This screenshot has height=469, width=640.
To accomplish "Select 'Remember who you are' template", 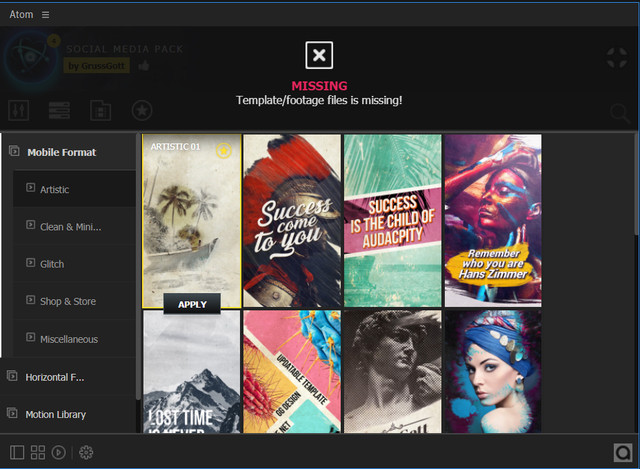I will pyautogui.click(x=493, y=221).
